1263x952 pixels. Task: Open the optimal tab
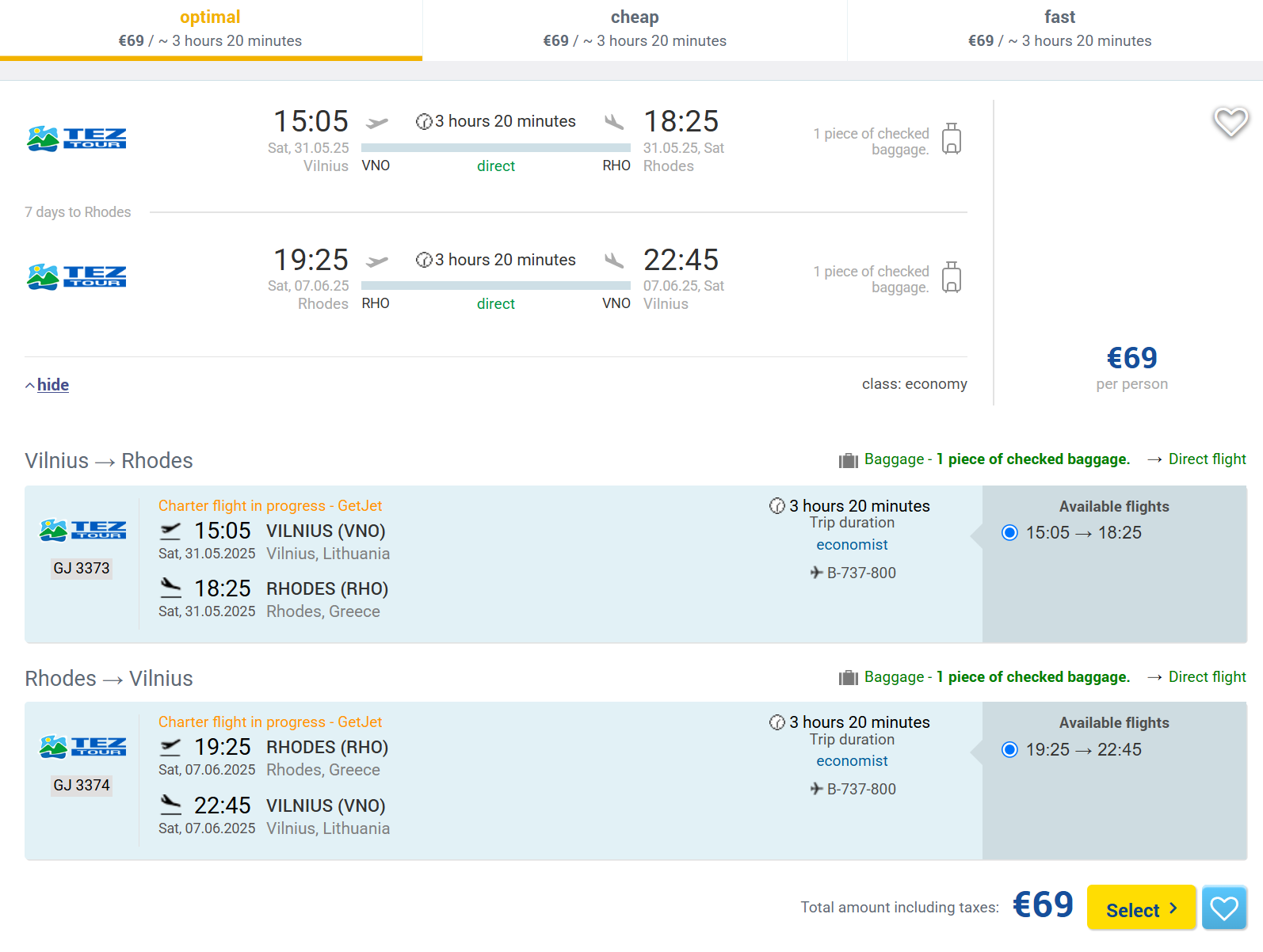(x=211, y=29)
